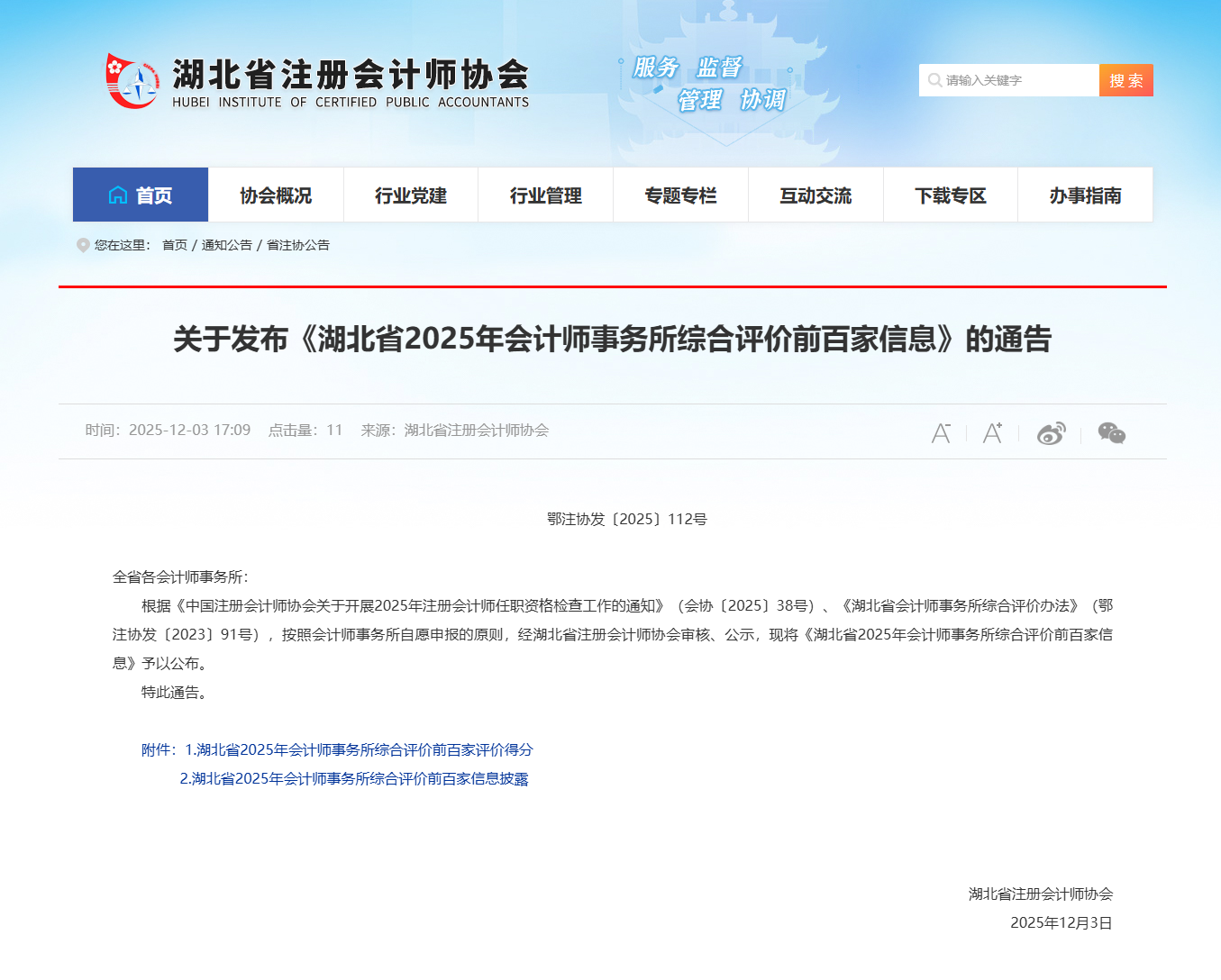Open the 办事指南 menu
Screen dimensions: 1221x980
[1085, 195]
